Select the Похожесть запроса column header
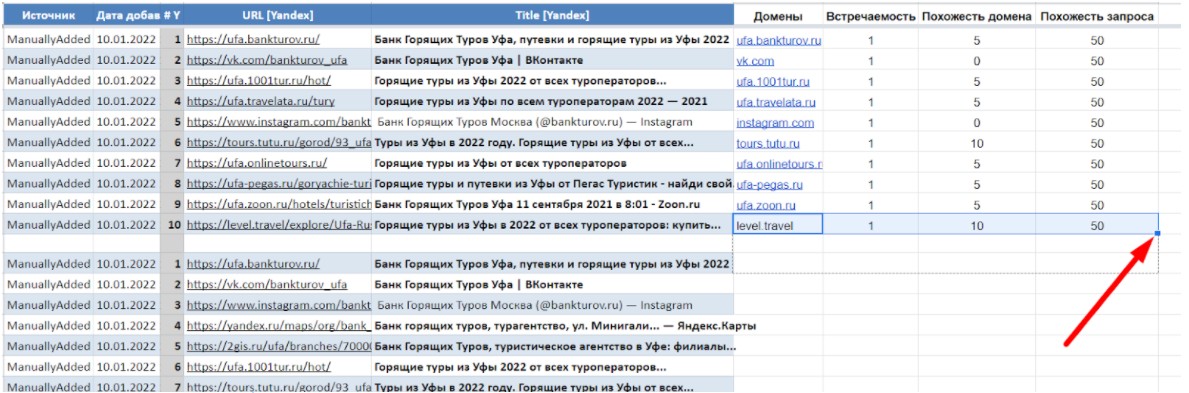 (1097, 17)
